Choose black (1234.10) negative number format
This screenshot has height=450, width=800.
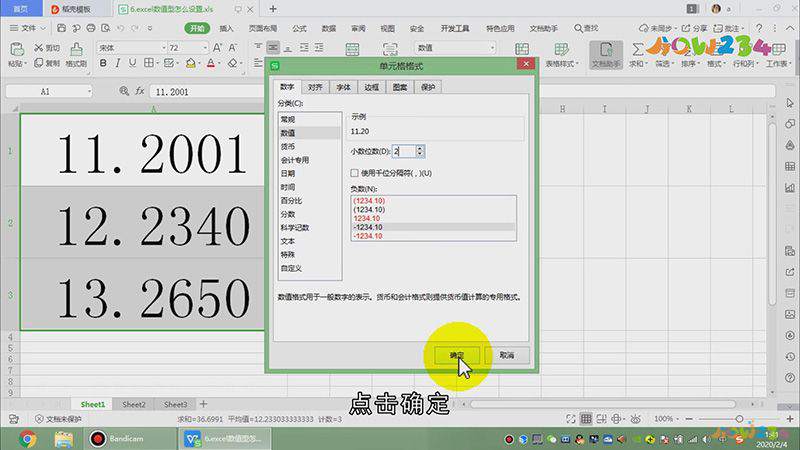coord(433,209)
